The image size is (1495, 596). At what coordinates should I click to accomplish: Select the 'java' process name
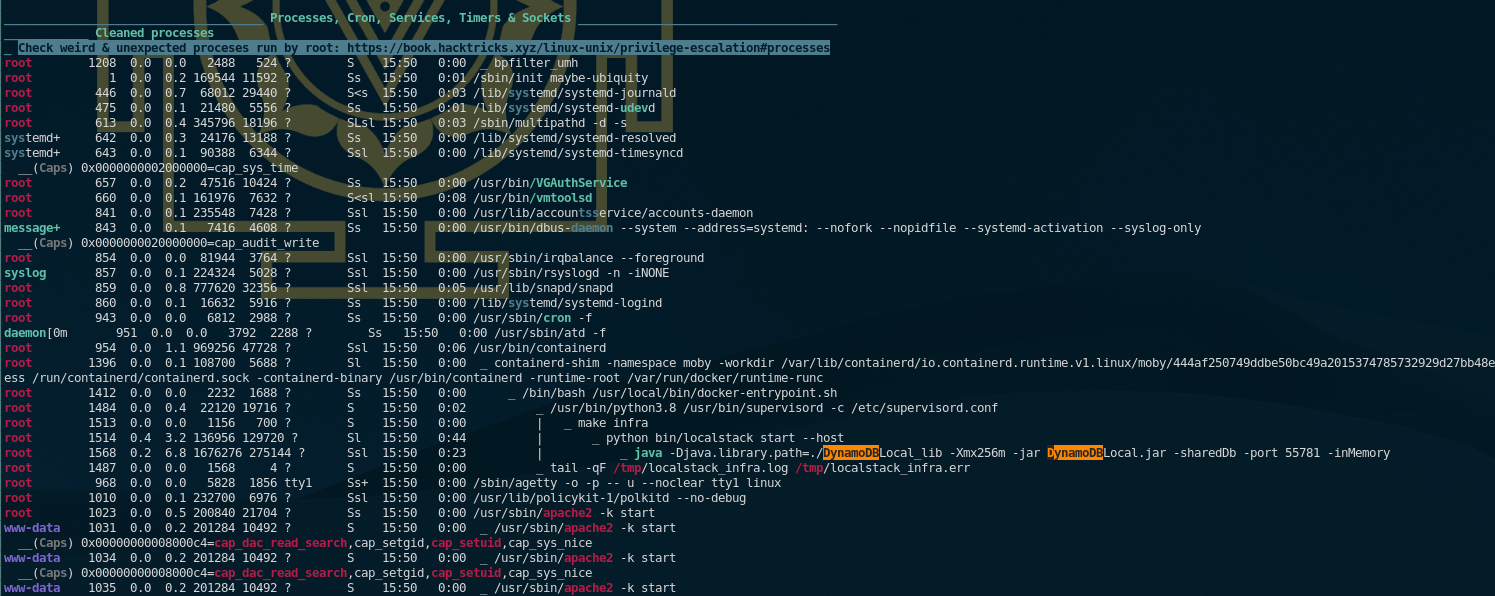coord(648,453)
